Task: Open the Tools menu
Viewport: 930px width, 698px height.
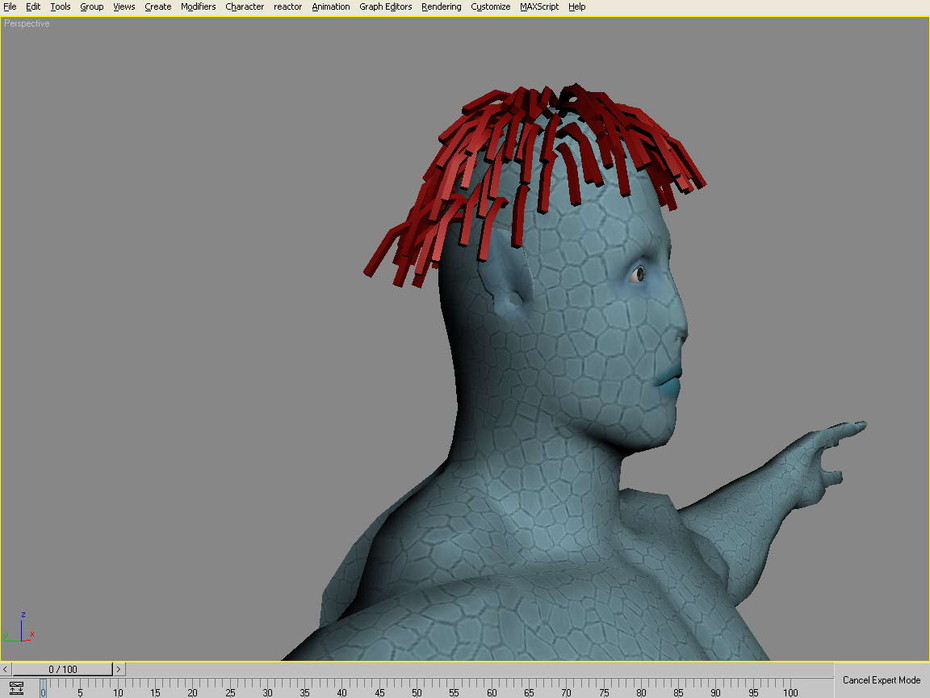Action: [60, 7]
